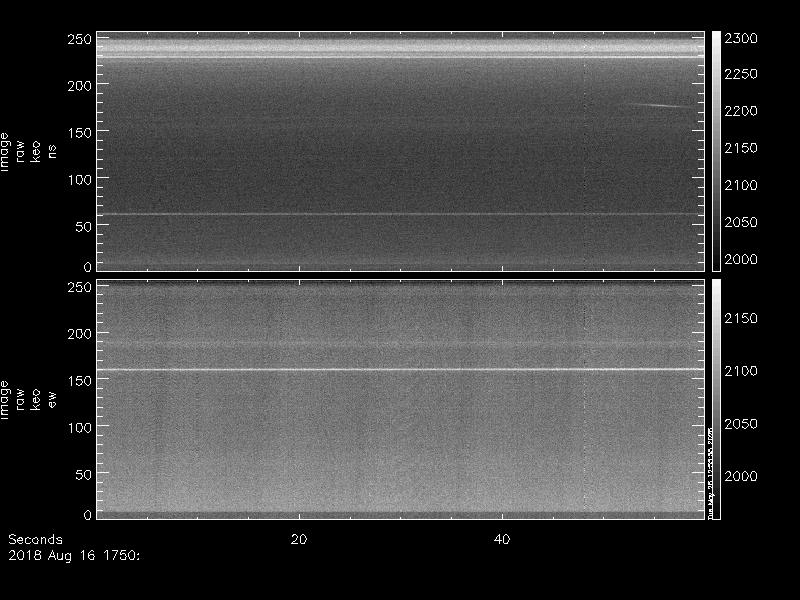The image size is (800, 600).
Task: Click the '2100' label on lower colorbar
Action: pos(741,371)
